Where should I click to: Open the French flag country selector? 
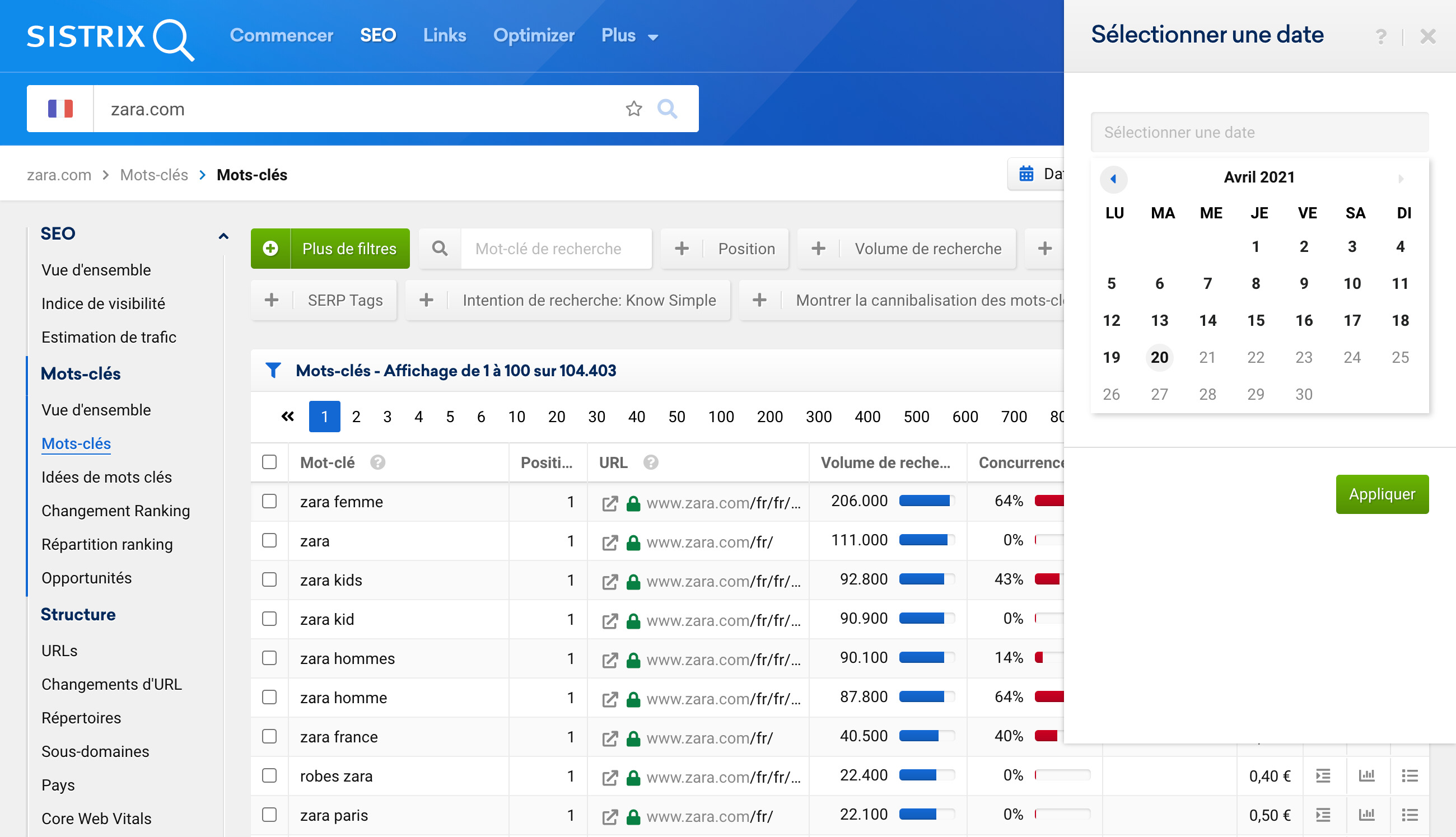click(x=60, y=109)
